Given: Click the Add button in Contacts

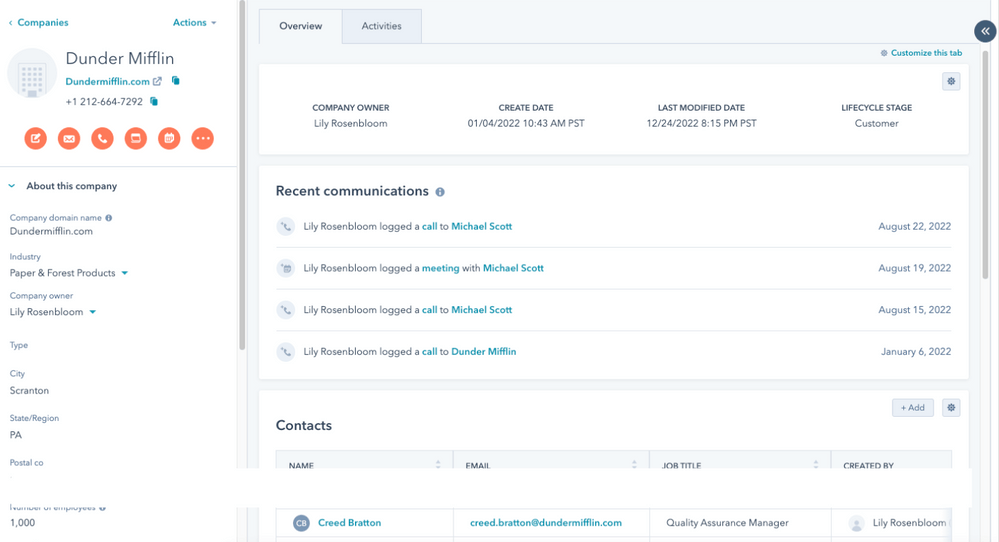Looking at the screenshot, I should coord(912,408).
